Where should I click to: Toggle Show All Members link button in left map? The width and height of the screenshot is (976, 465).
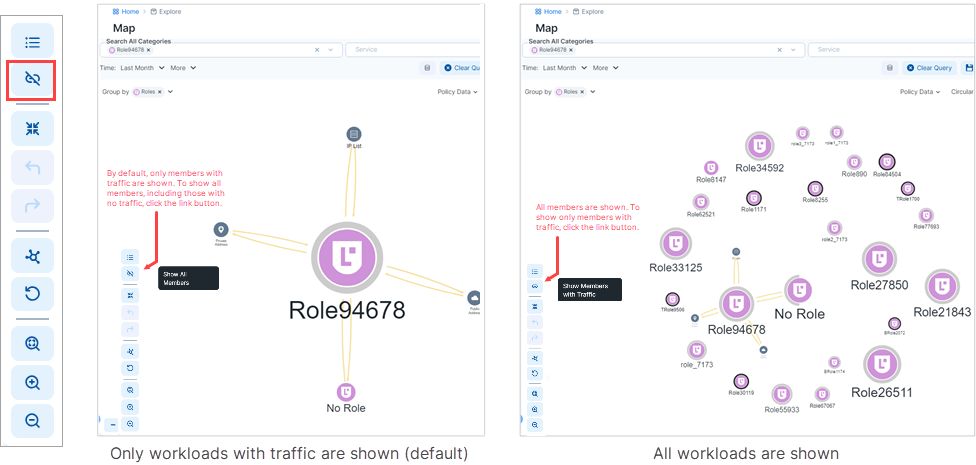click(x=130, y=273)
